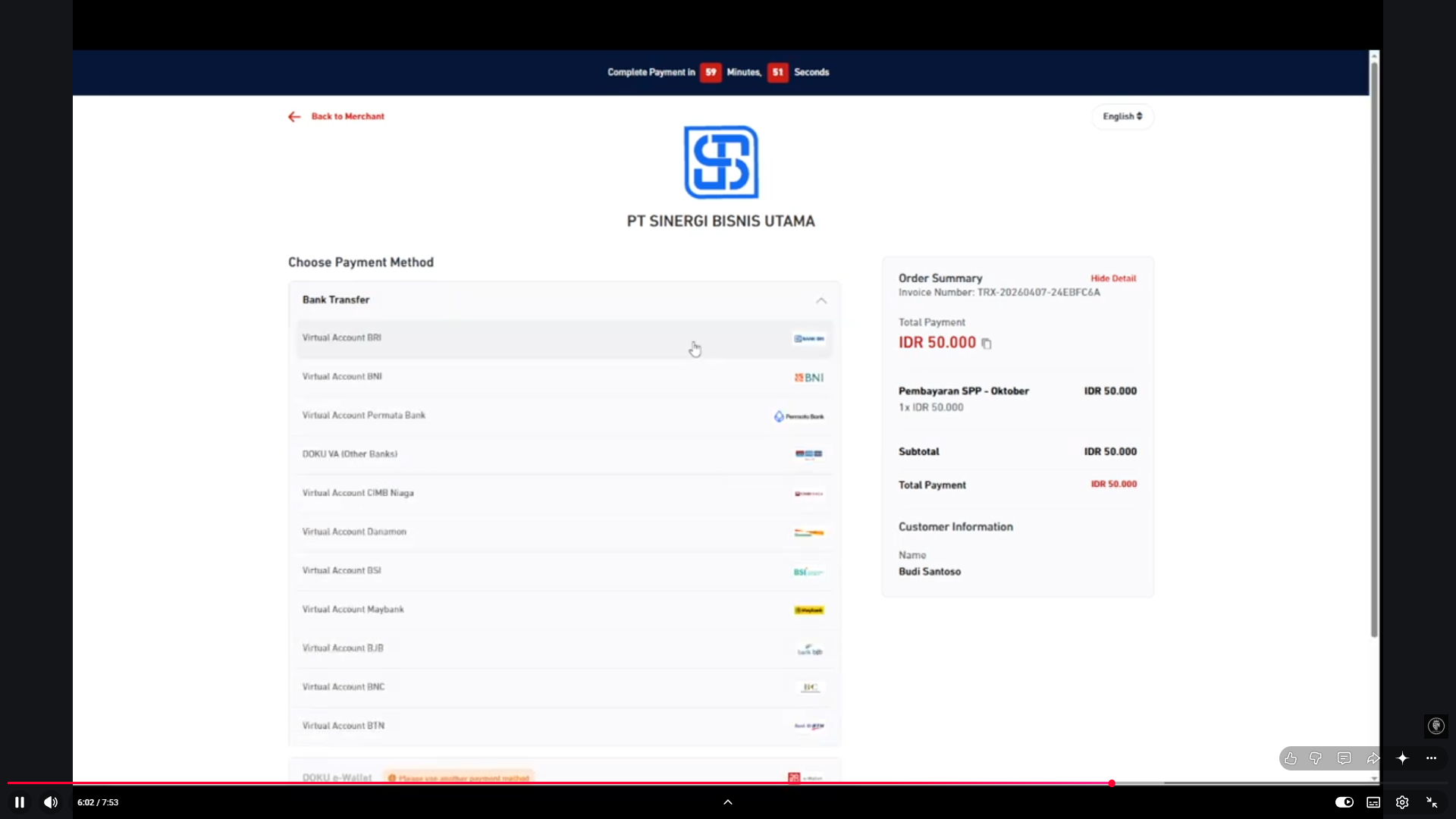Expand the chevron above player controls

728,802
